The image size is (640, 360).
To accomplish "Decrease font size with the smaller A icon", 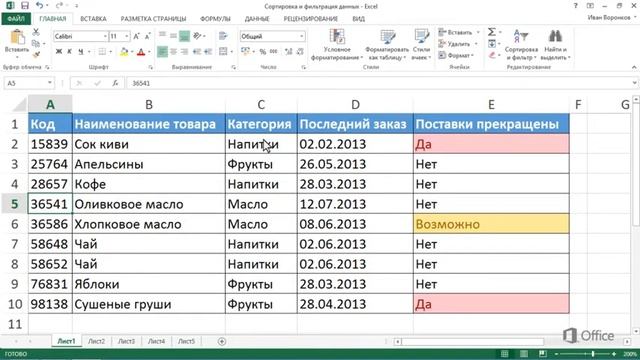I will pyautogui.click(x=147, y=36).
